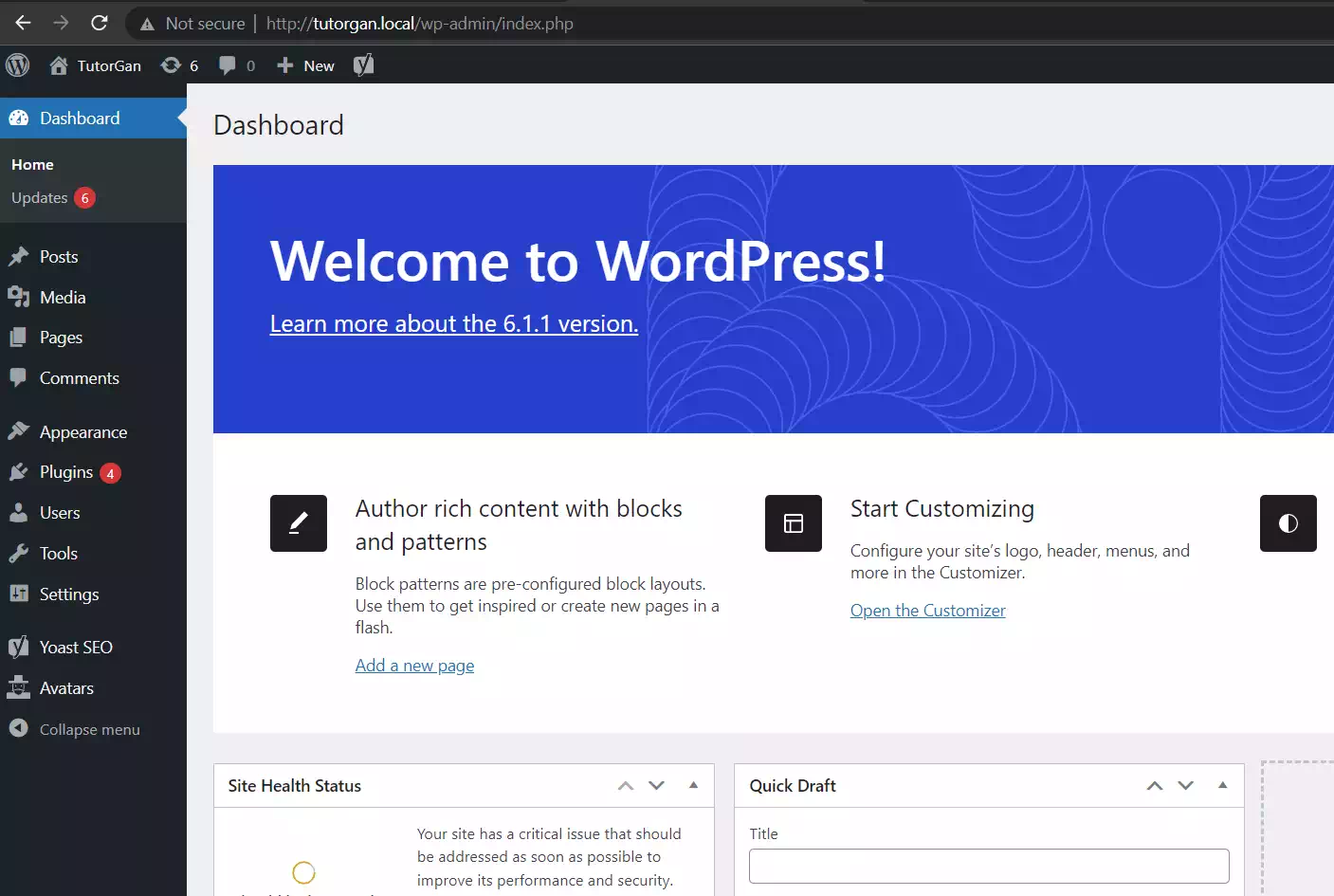Open the Appearance menu label

pyautogui.click(x=83, y=432)
